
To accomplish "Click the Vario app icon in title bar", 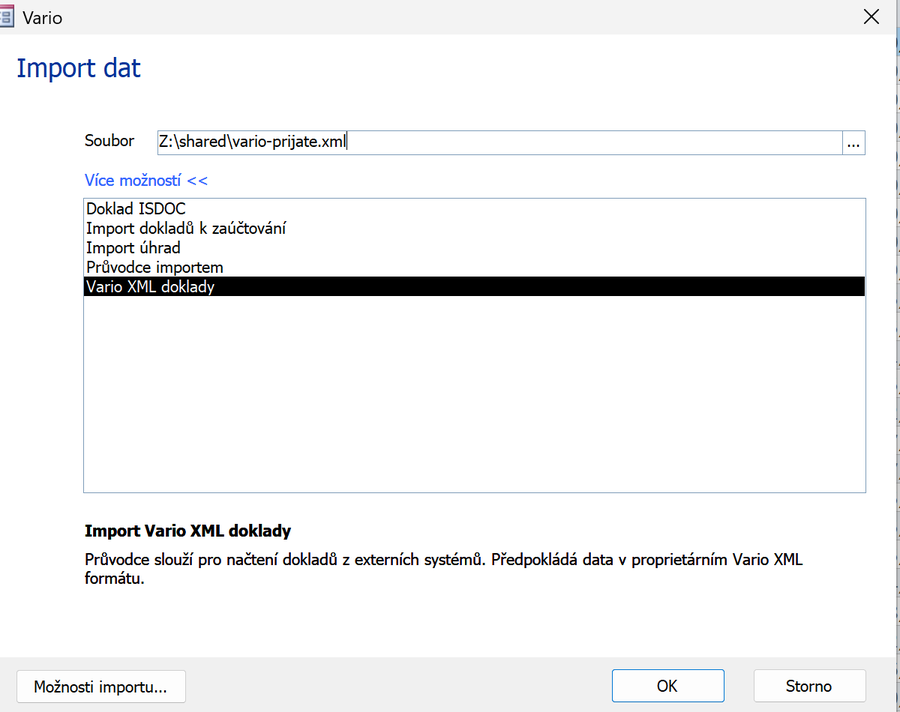I will [x=6, y=17].
